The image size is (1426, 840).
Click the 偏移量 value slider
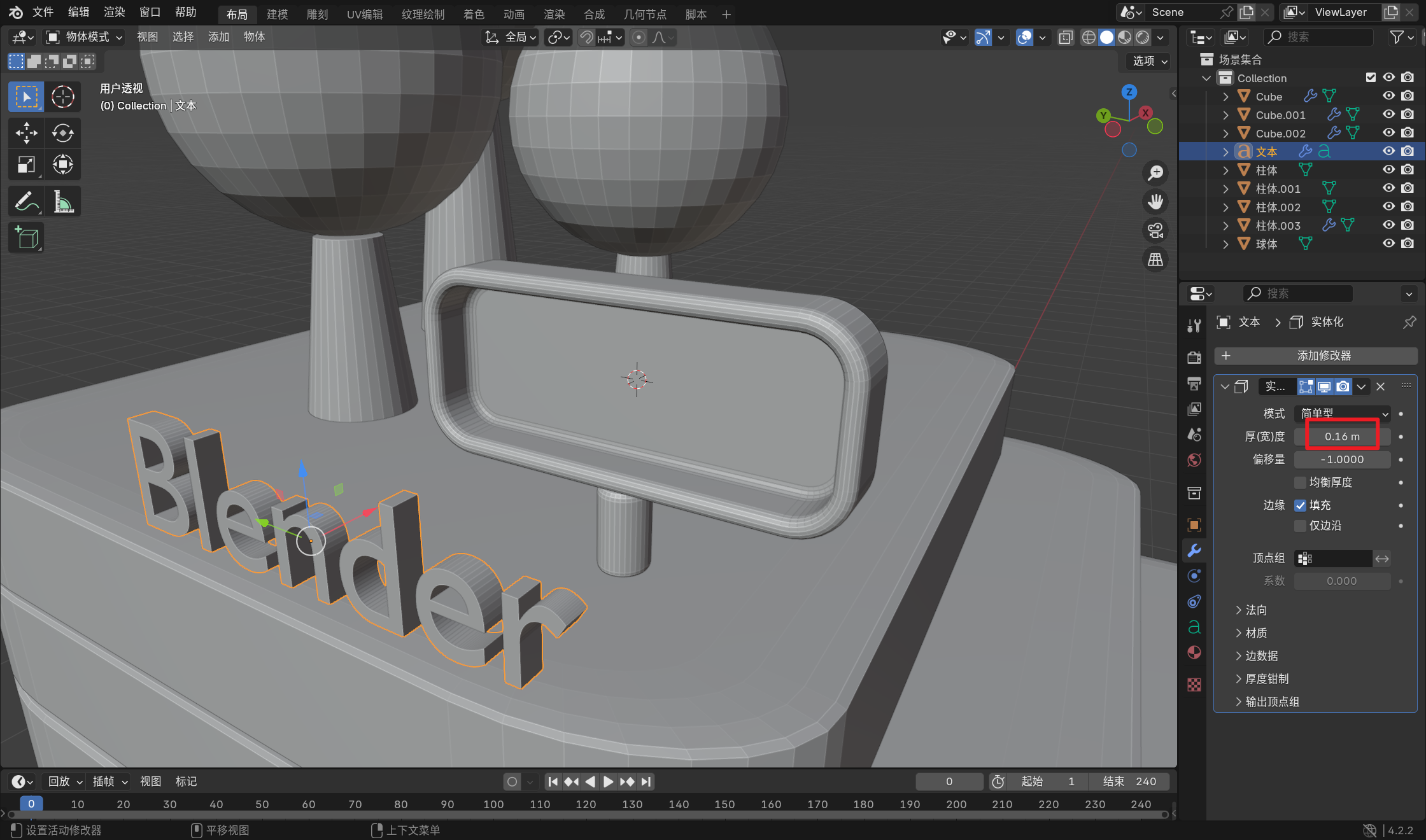tap(1342, 459)
